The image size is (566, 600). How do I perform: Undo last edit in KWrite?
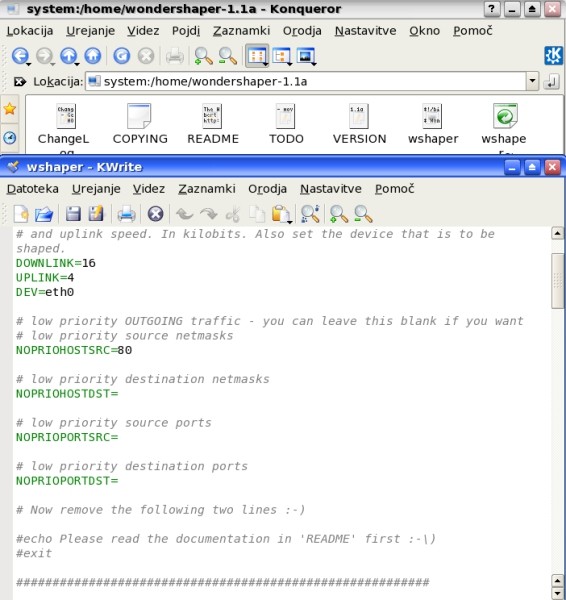[184, 214]
